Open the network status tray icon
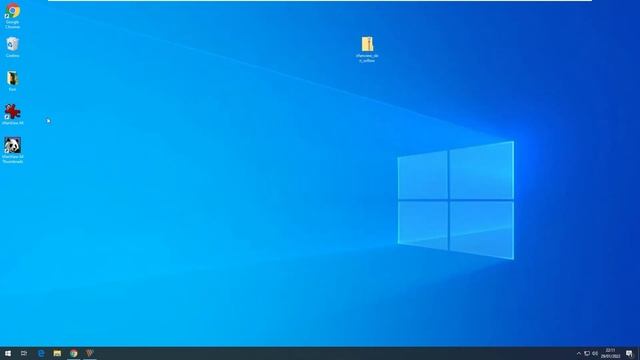 587,353
